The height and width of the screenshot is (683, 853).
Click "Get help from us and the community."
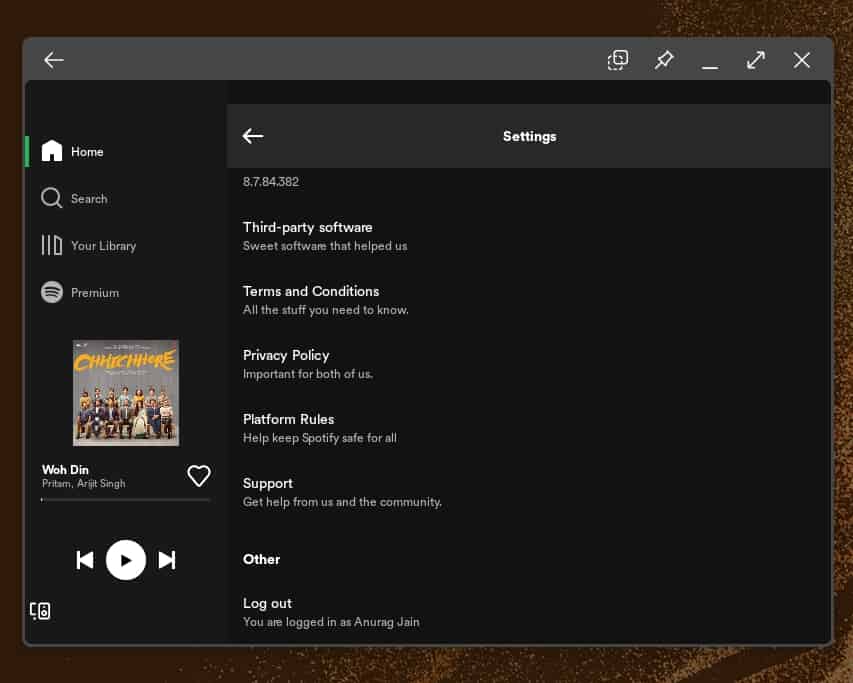[x=342, y=502]
